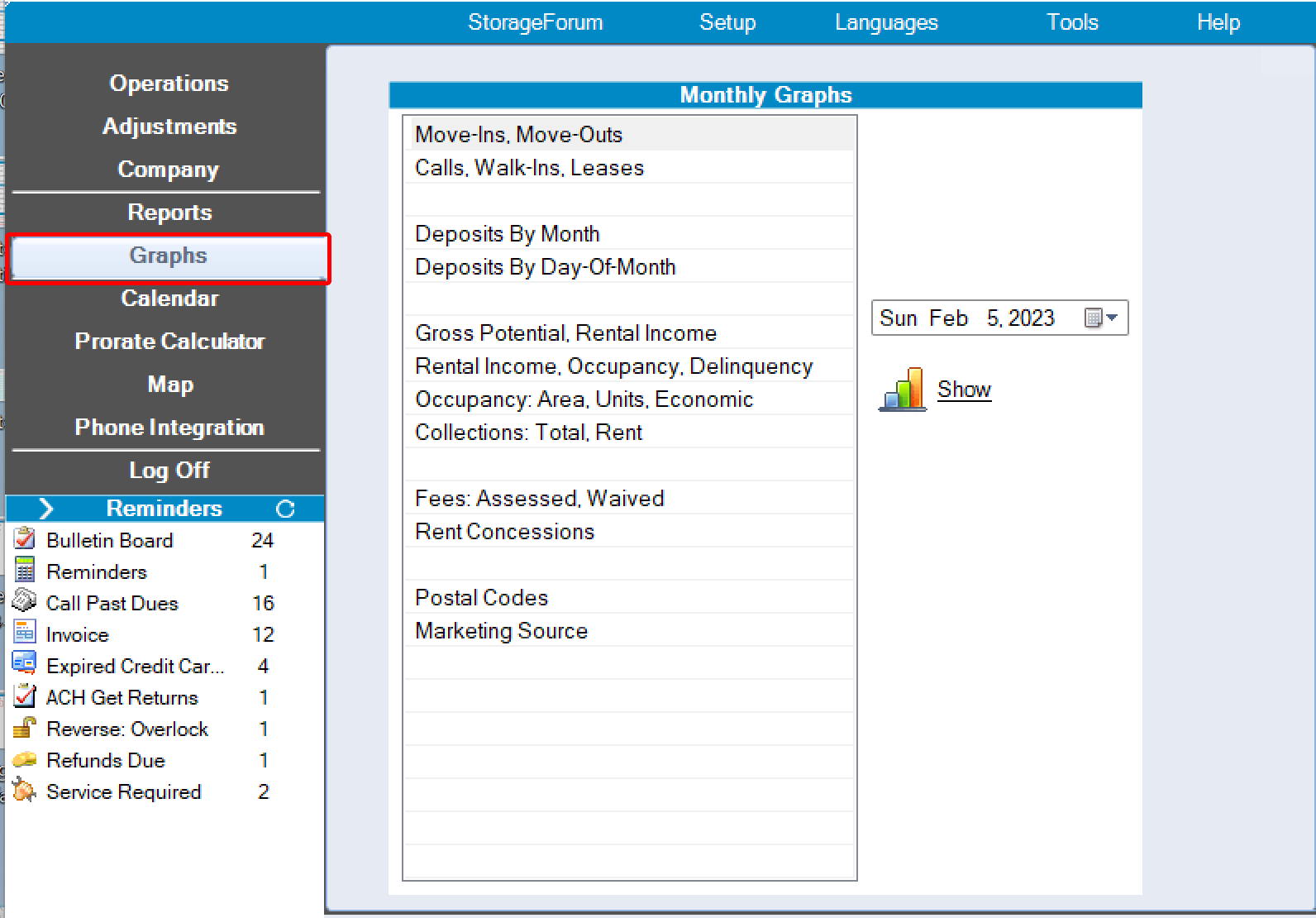Open the Setup menu
Screen dimensions: 1316x918
click(x=727, y=22)
